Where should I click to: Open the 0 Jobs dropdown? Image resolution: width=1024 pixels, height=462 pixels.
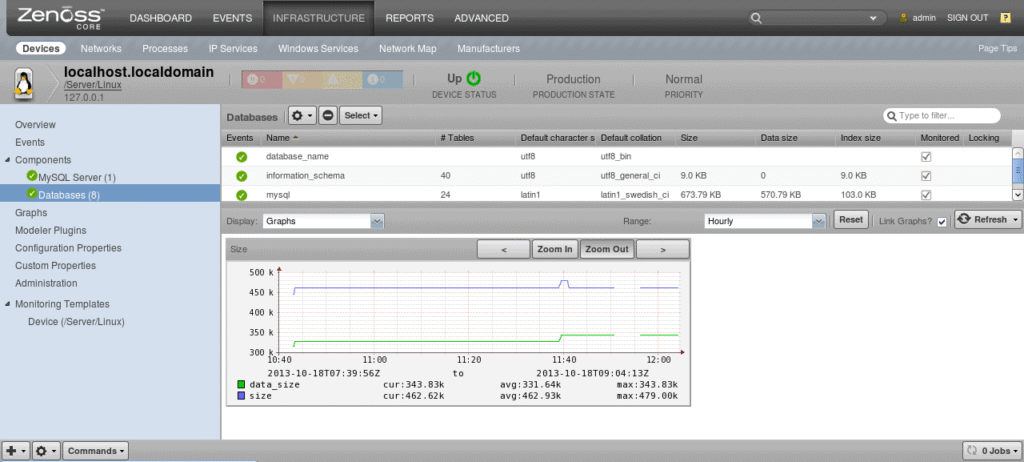tap(991, 451)
